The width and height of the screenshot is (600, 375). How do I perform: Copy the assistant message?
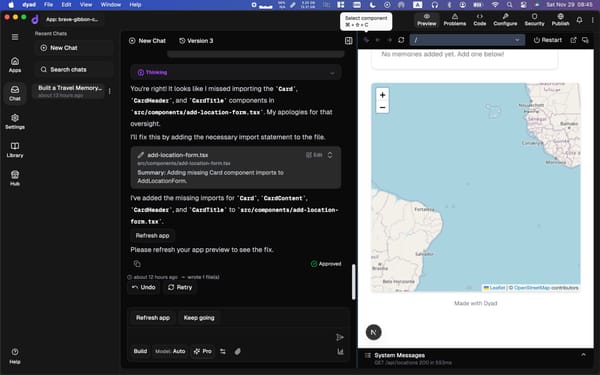click(137, 264)
